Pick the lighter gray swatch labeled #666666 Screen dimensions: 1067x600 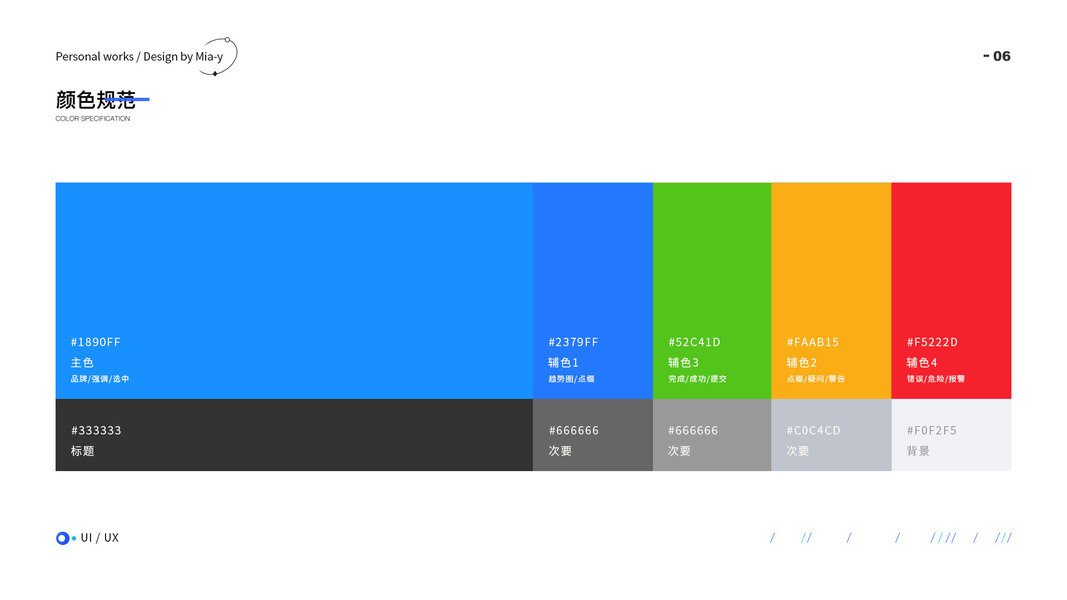click(x=712, y=435)
